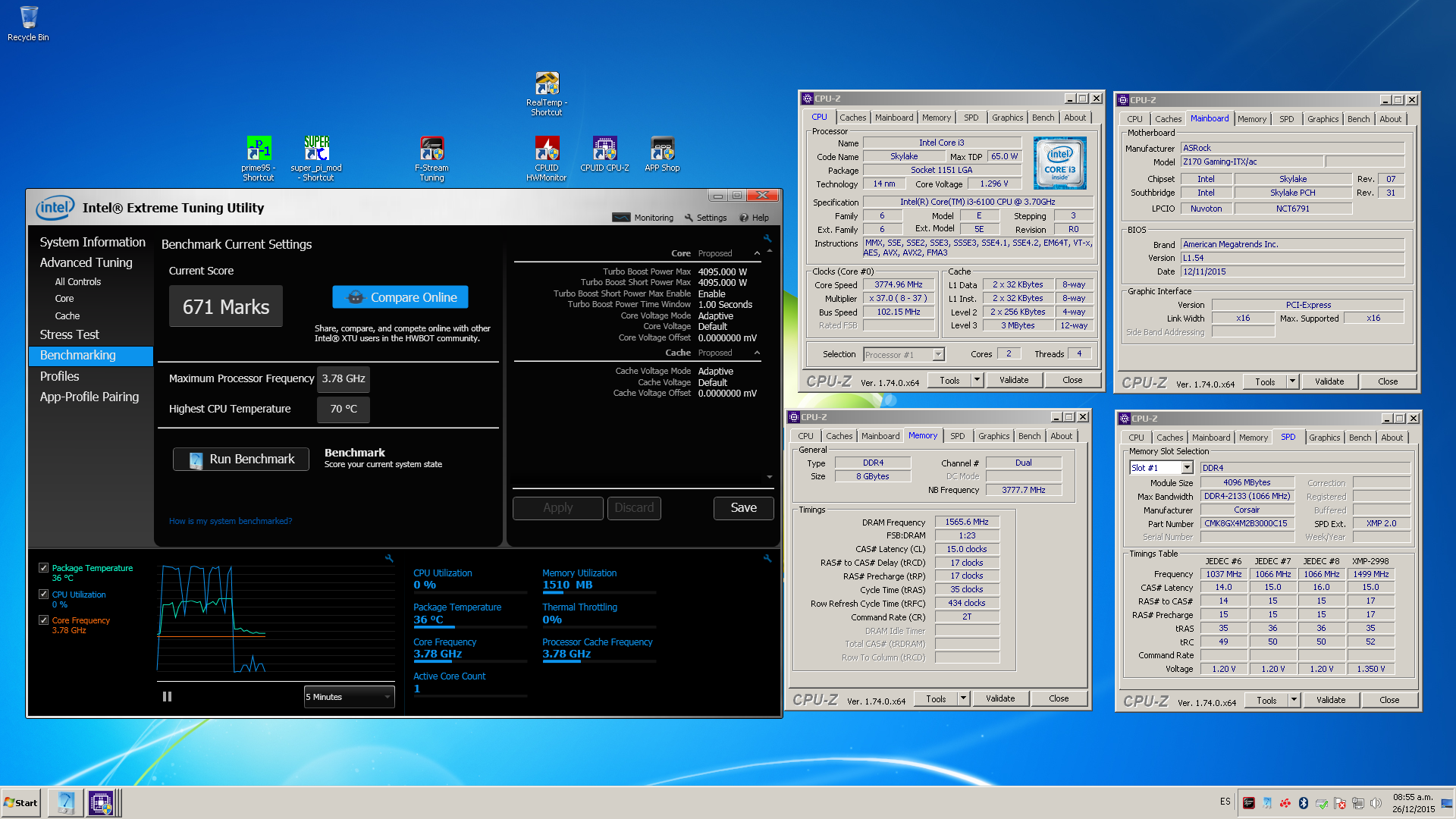
Task: Click wrench icon above Core Proposed settings
Action: 767,238
